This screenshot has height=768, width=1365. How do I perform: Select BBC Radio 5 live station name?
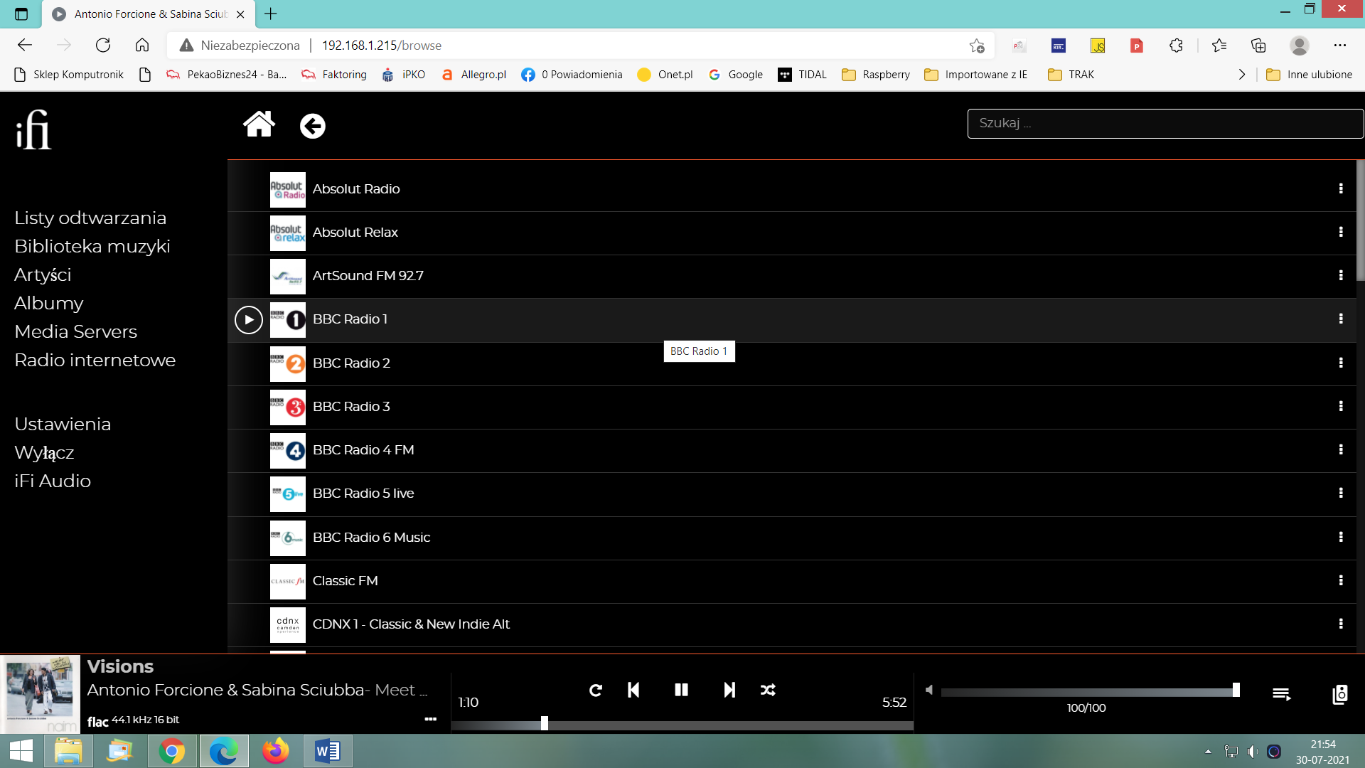pos(363,493)
